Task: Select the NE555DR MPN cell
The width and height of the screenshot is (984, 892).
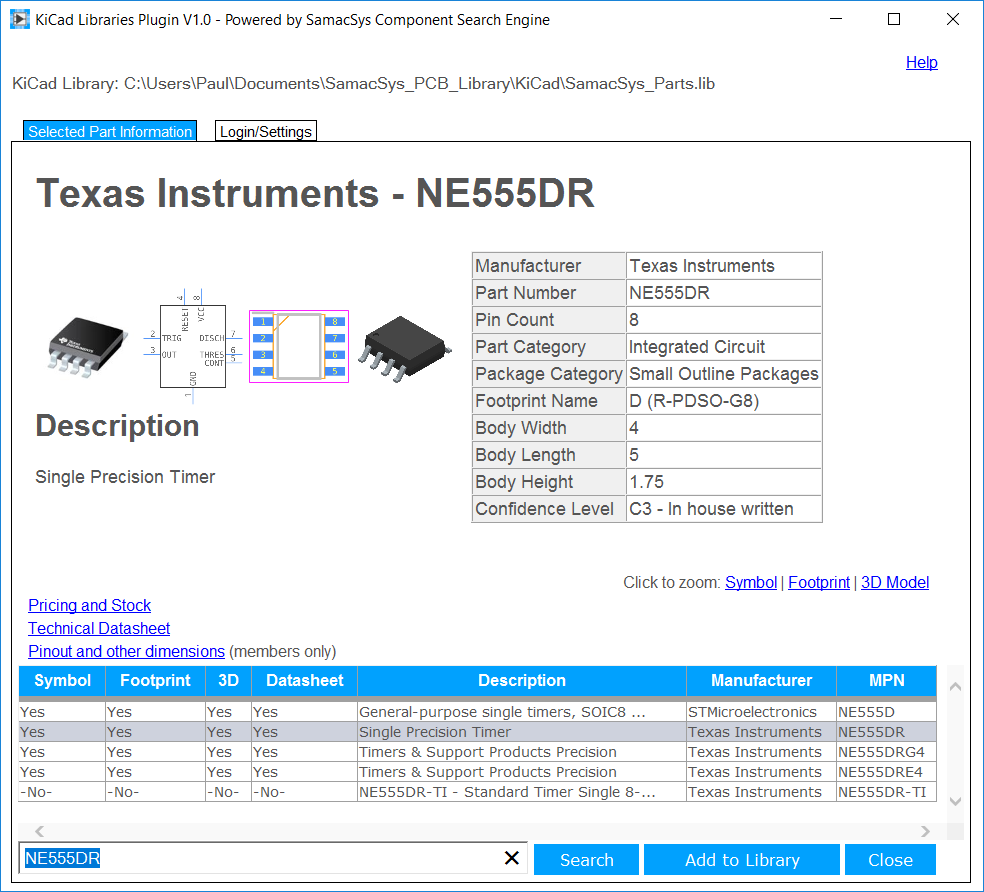Action: 886,732
